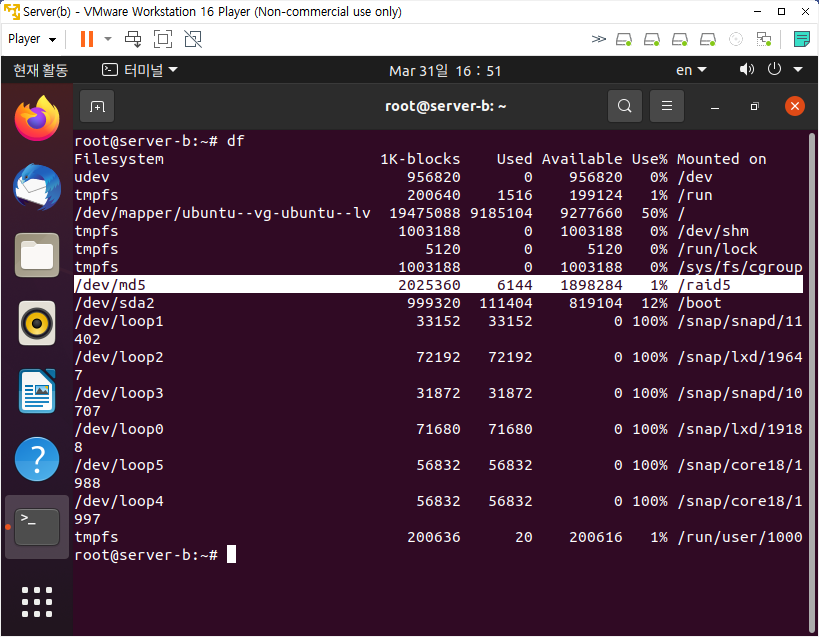Screen dimensions: 819x637
Task: Show the applications grid
Action: pos(37,601)
